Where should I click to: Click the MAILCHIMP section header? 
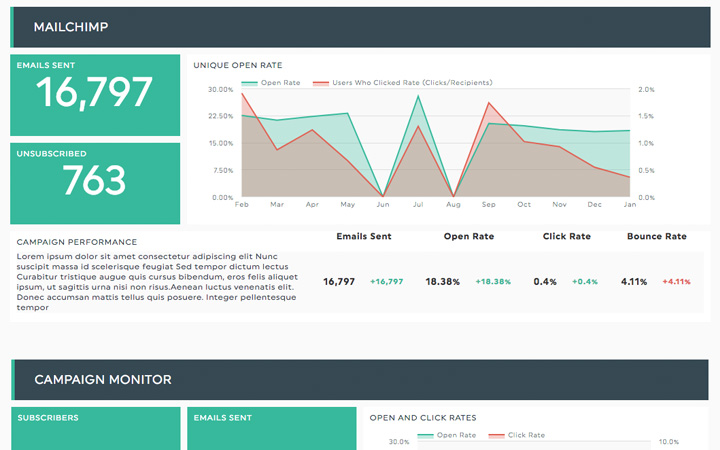(360, 27)
